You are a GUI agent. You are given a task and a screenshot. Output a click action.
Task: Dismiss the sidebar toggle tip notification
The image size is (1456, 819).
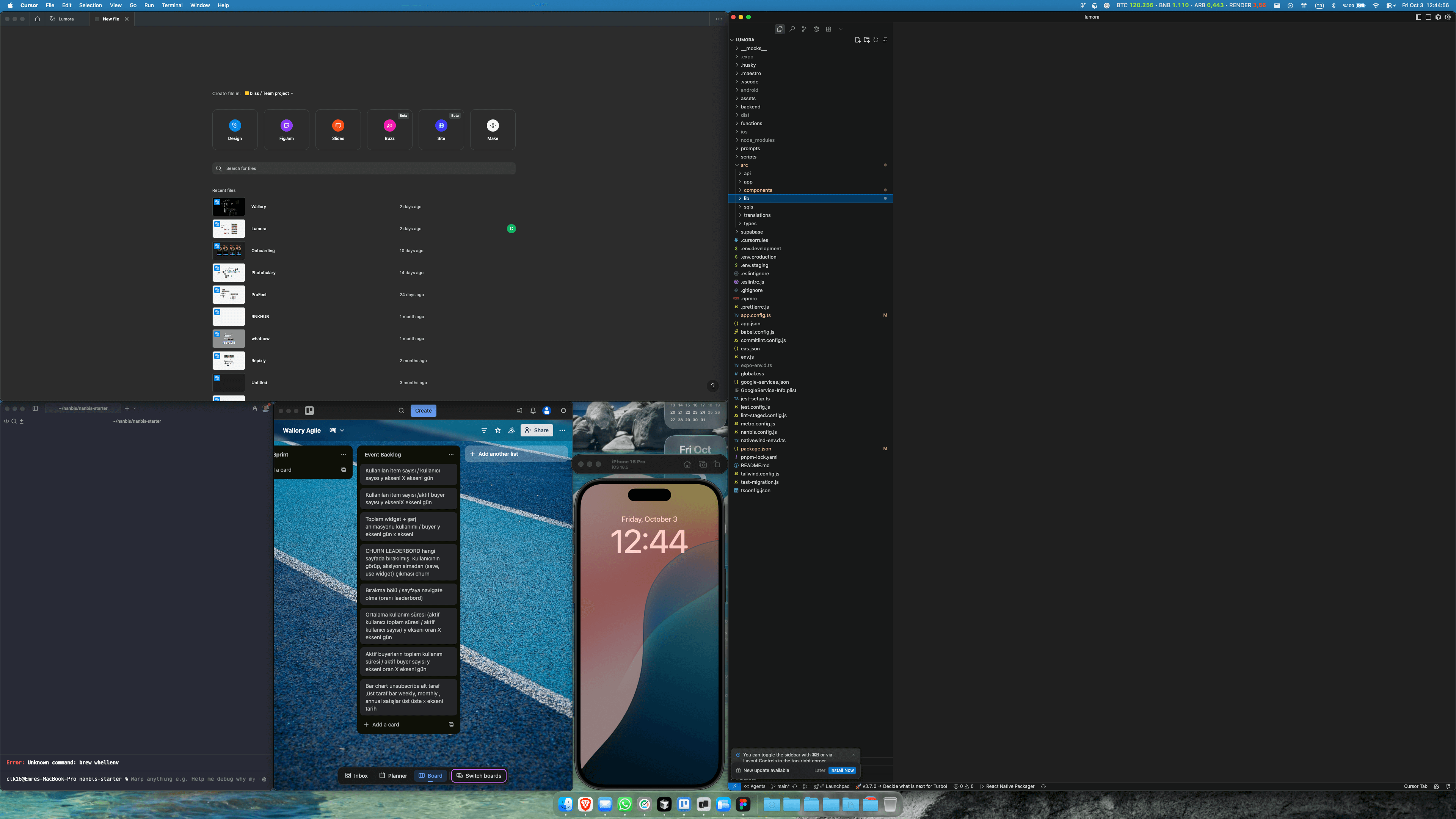coord(854,755)
